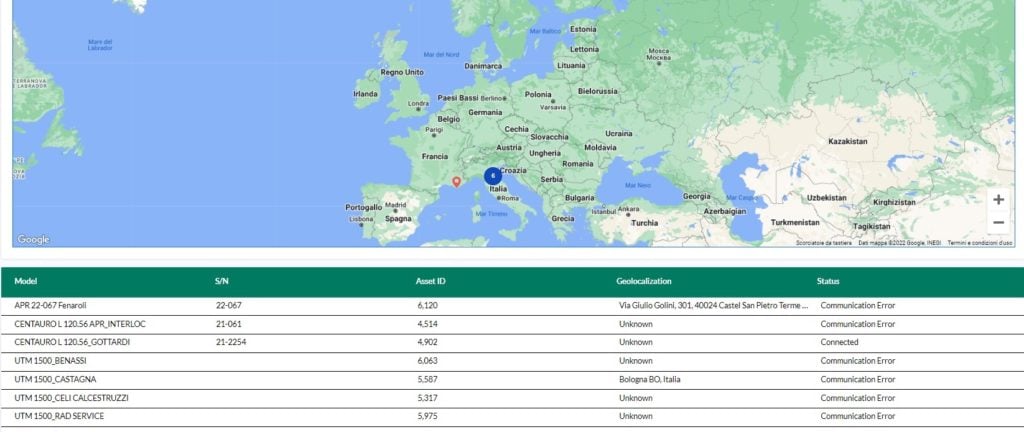Screen dimensions: 1024x432
Task: Click serial number 21-2254
Action: (x=231, y=343)
